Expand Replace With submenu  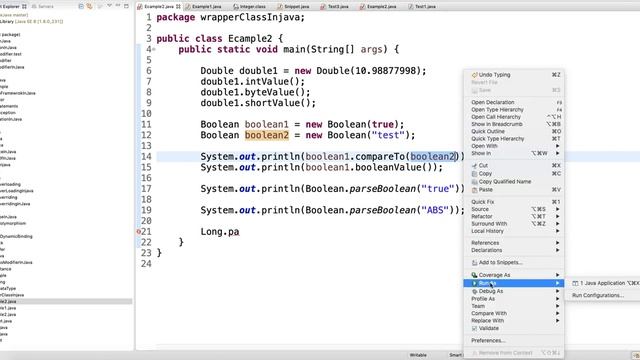point(514,321)
